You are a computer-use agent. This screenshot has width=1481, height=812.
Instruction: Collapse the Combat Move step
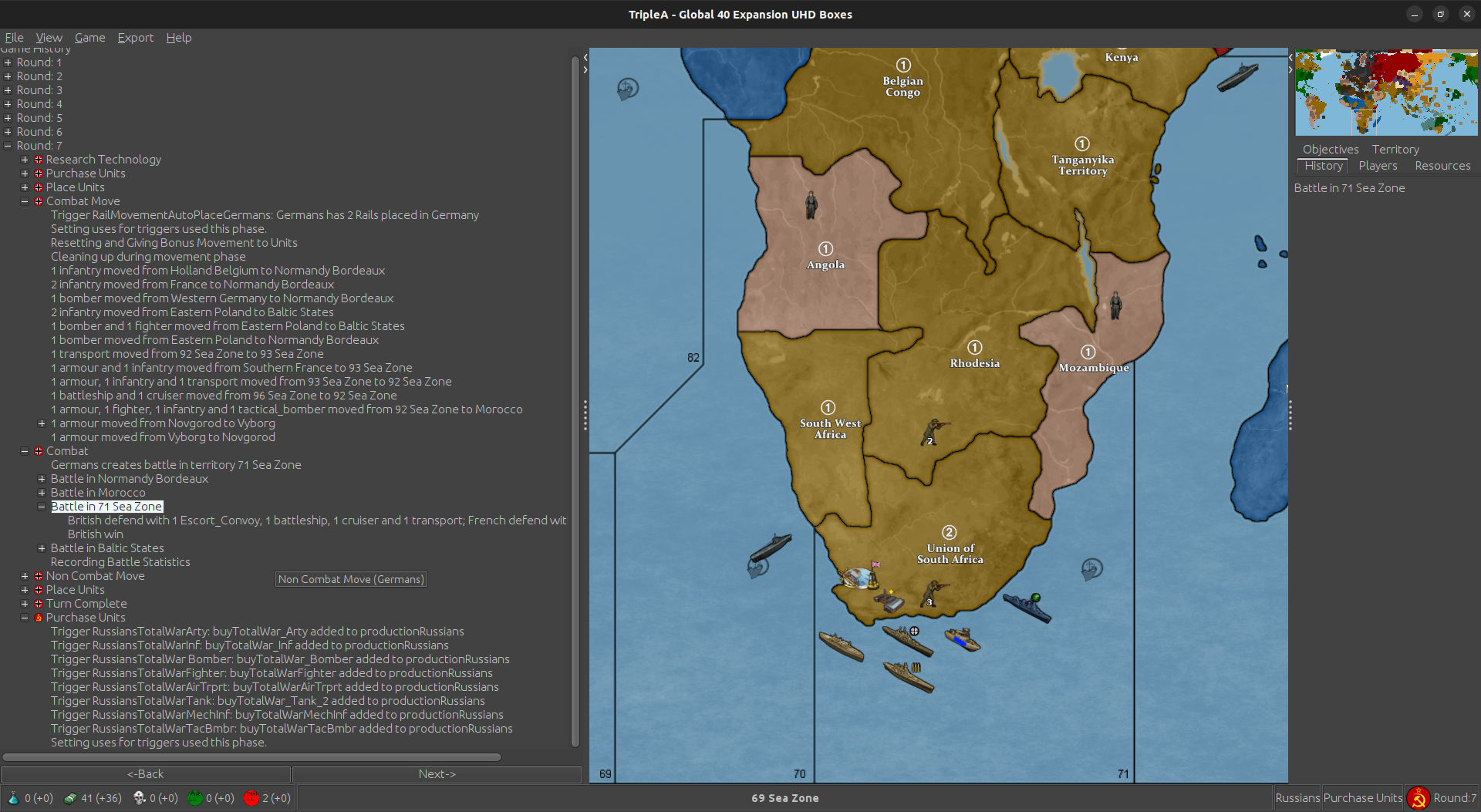25,201
